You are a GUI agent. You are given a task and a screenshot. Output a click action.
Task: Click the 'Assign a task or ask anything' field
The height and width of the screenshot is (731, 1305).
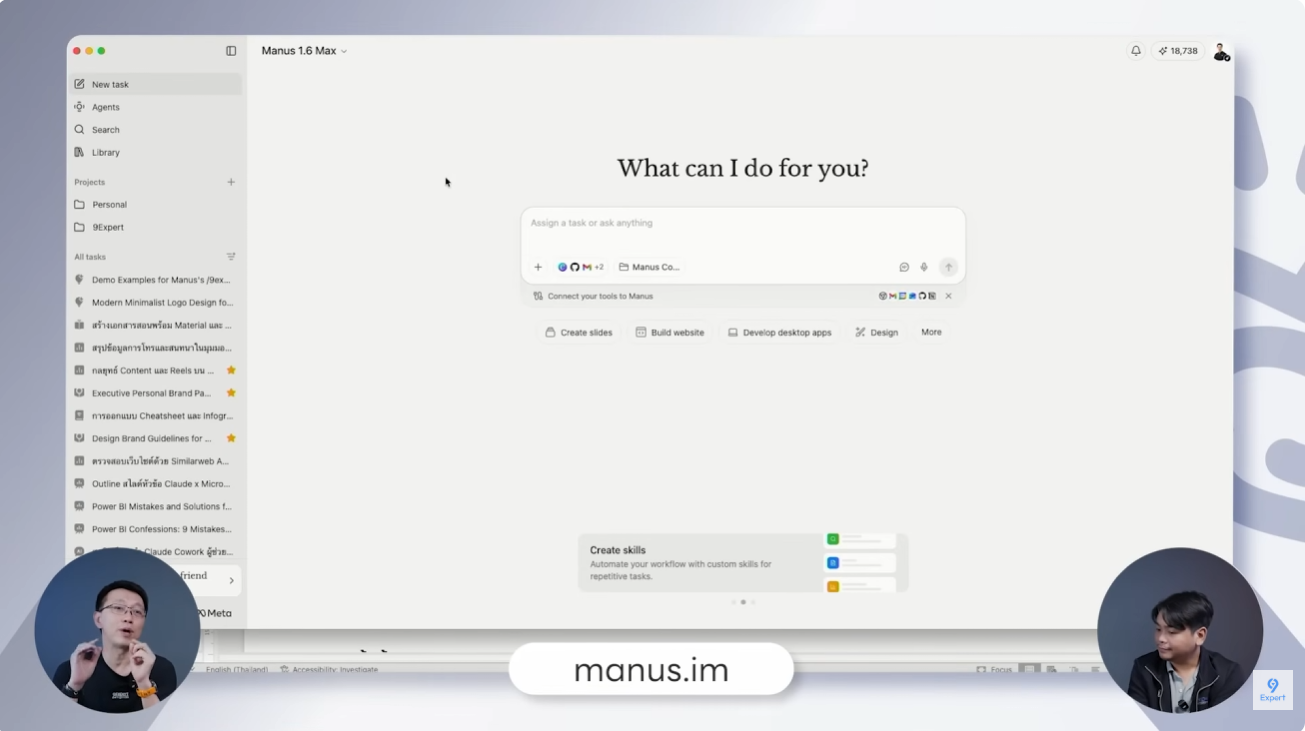point(743,223)
